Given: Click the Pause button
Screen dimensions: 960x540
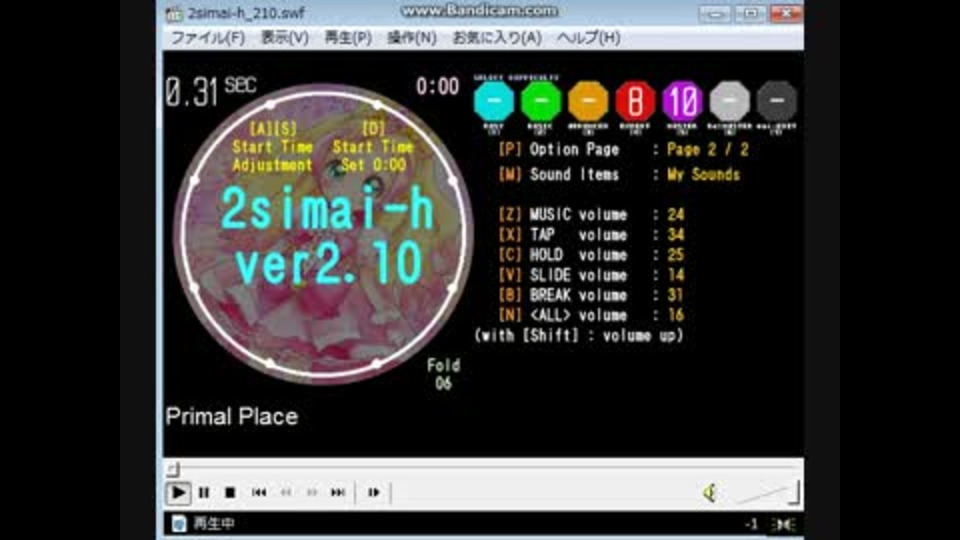Looking at the screenshot, I should 204,492.
